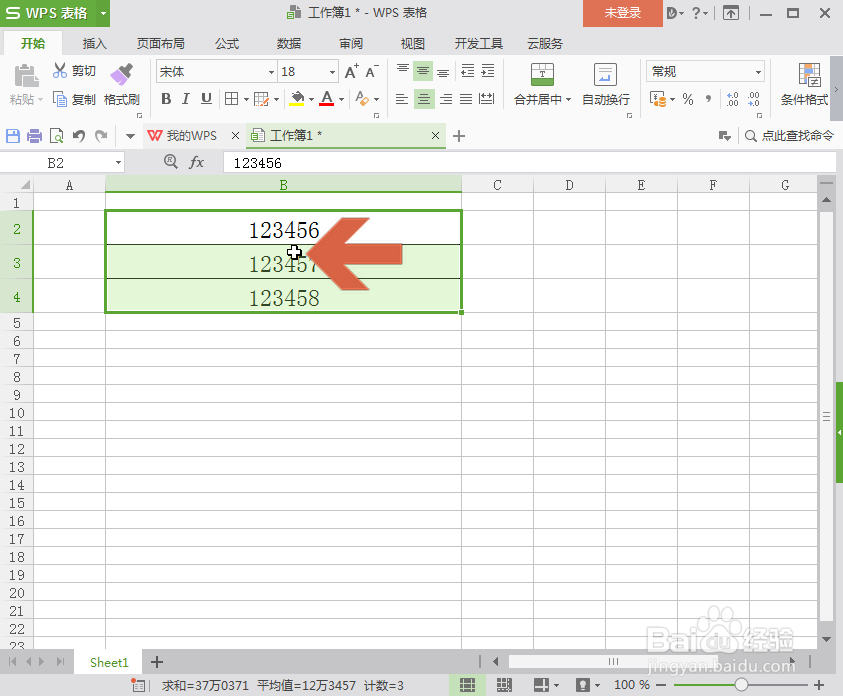Screen dimensions: 843x696
Task: Select cell containing 123458
Action: tap(284, 296)
